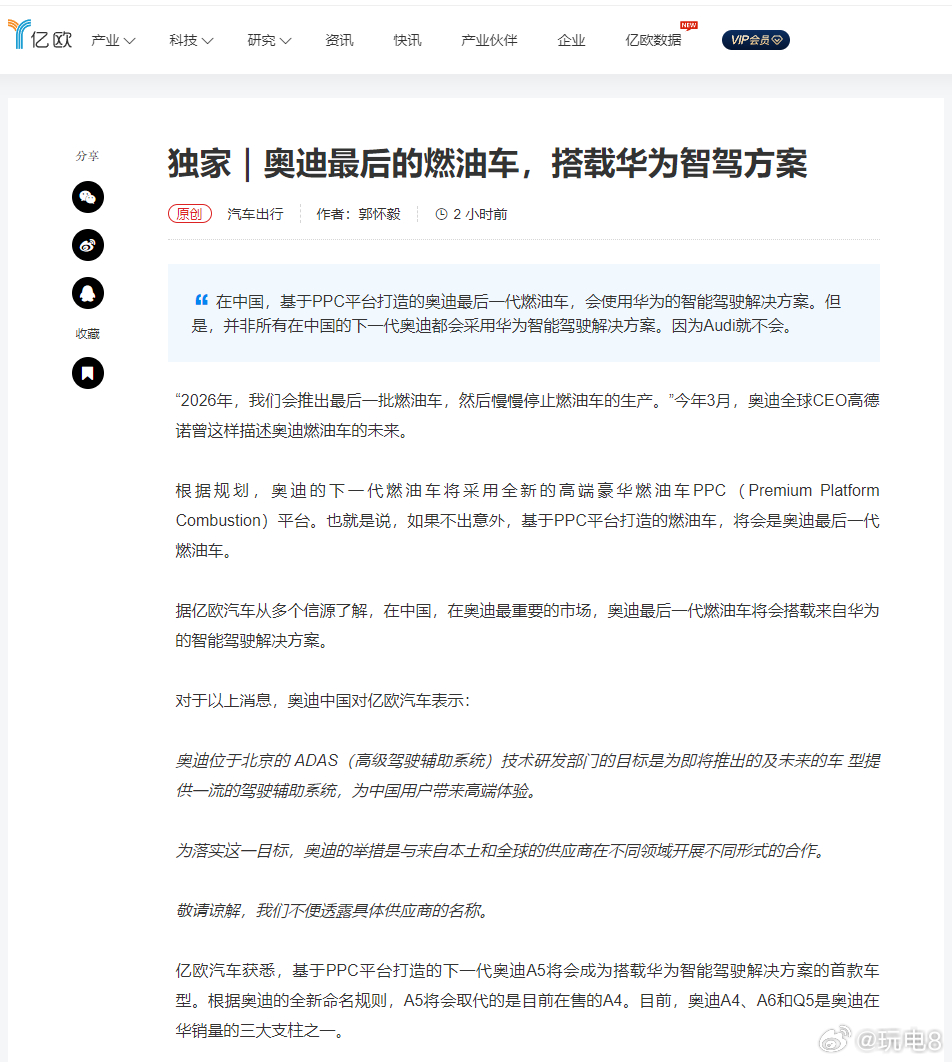Click the 2 小时前 timestamp
The width and height of the screenshot is (952, 1062).
coord(480,214)
